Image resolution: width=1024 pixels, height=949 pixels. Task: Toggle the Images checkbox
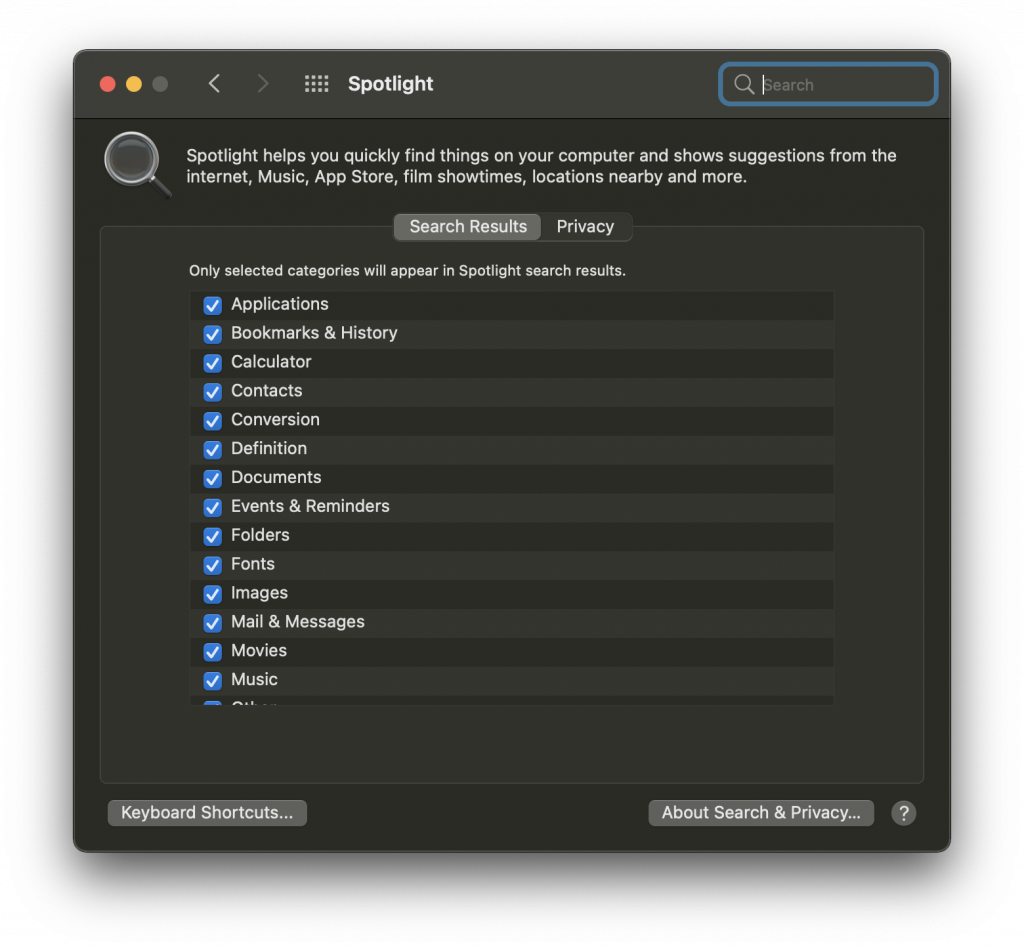pyautogui.click(x=212, y=594)
